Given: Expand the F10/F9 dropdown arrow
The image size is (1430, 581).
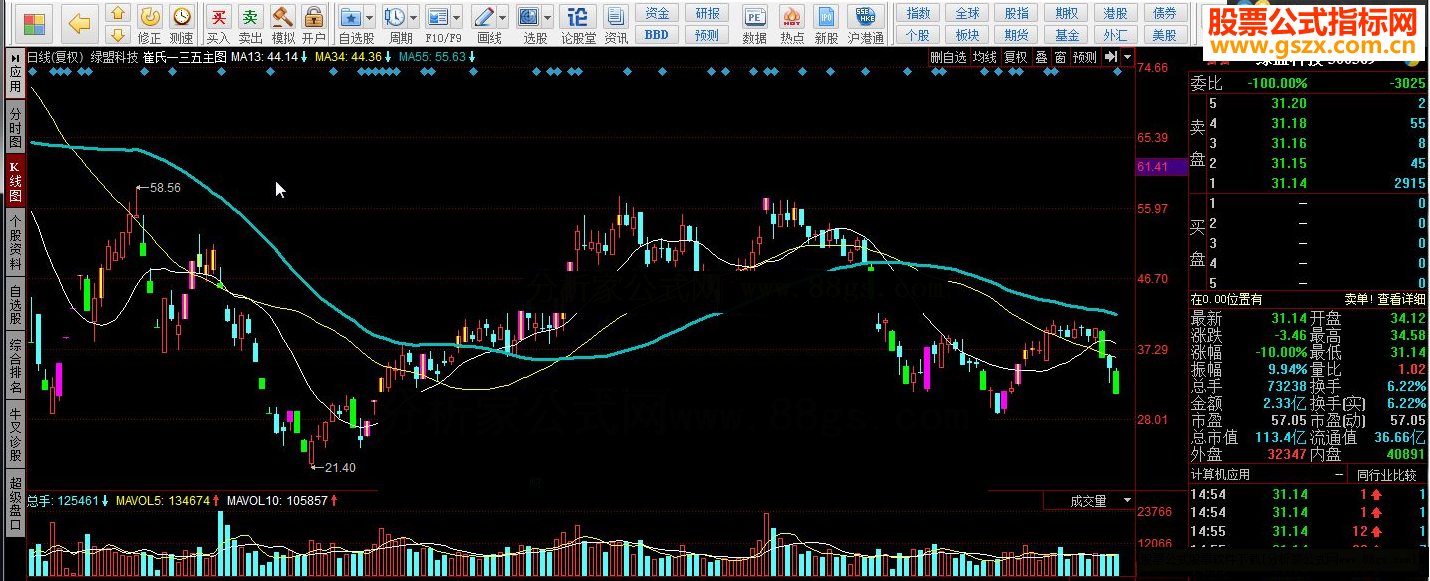Looking at the screenshot, I should tap(456, 18).
